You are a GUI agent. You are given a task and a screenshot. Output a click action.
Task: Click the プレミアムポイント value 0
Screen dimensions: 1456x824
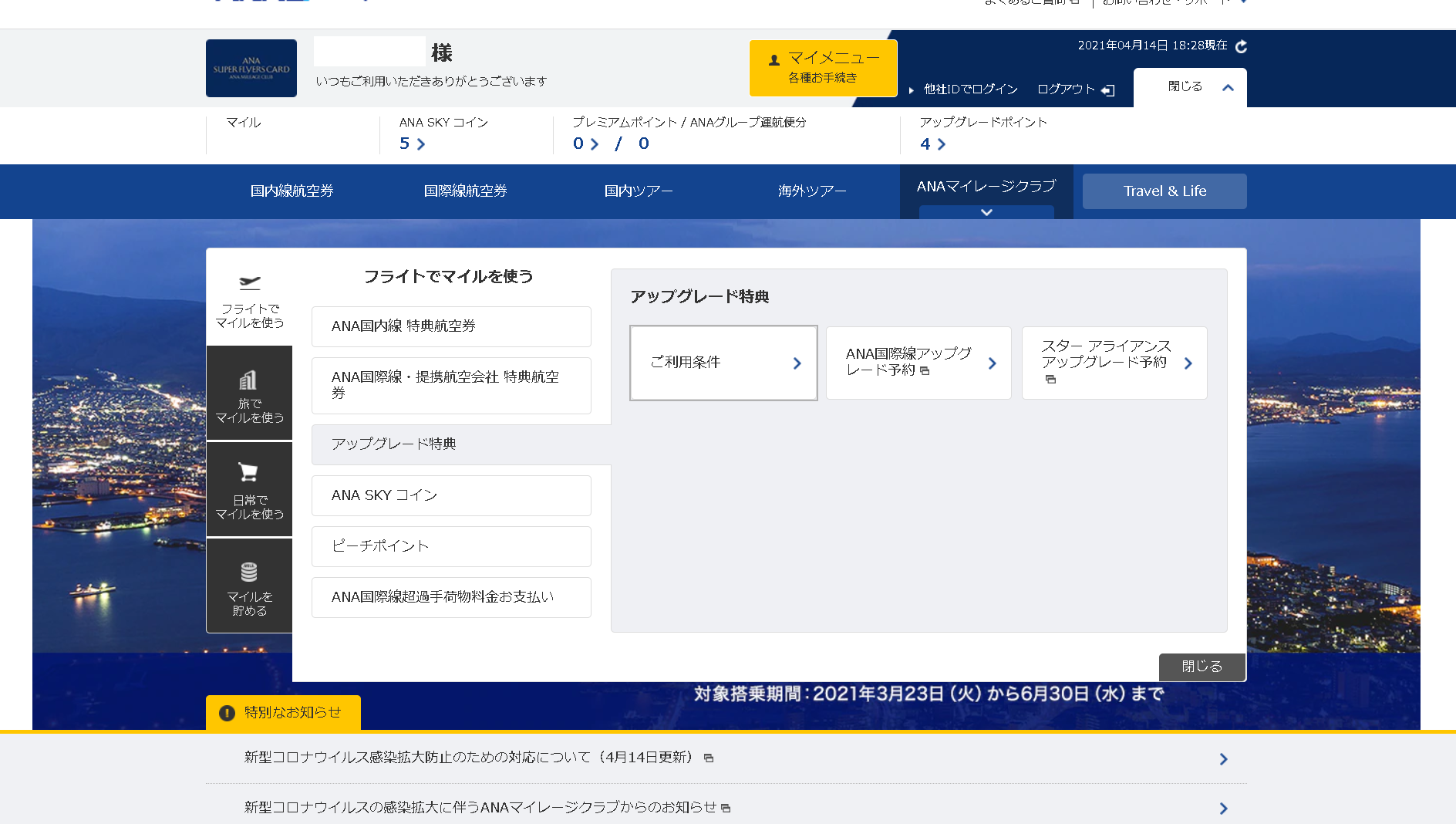coord(578,144)
